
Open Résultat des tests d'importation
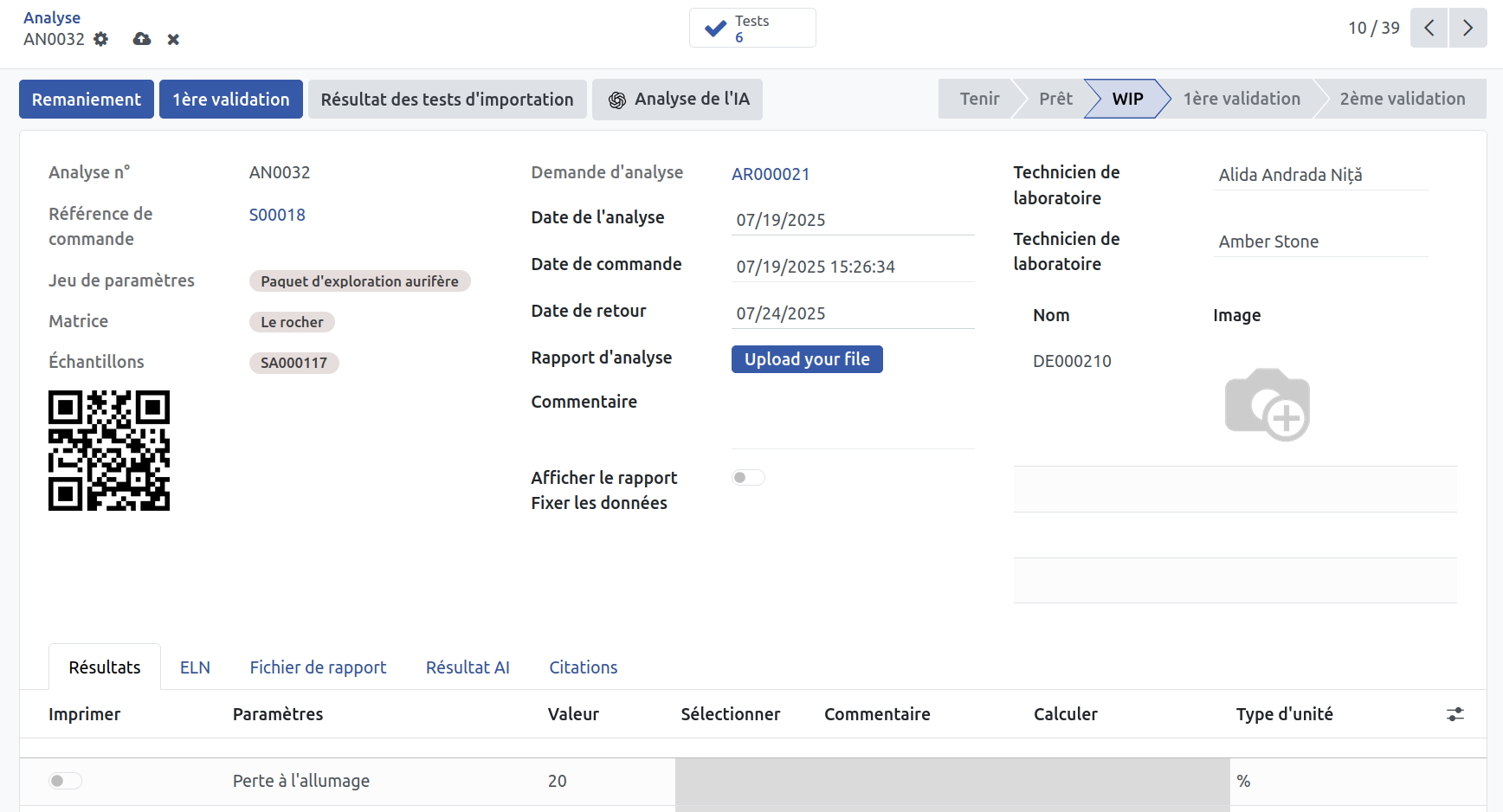[x=448, y=100]
